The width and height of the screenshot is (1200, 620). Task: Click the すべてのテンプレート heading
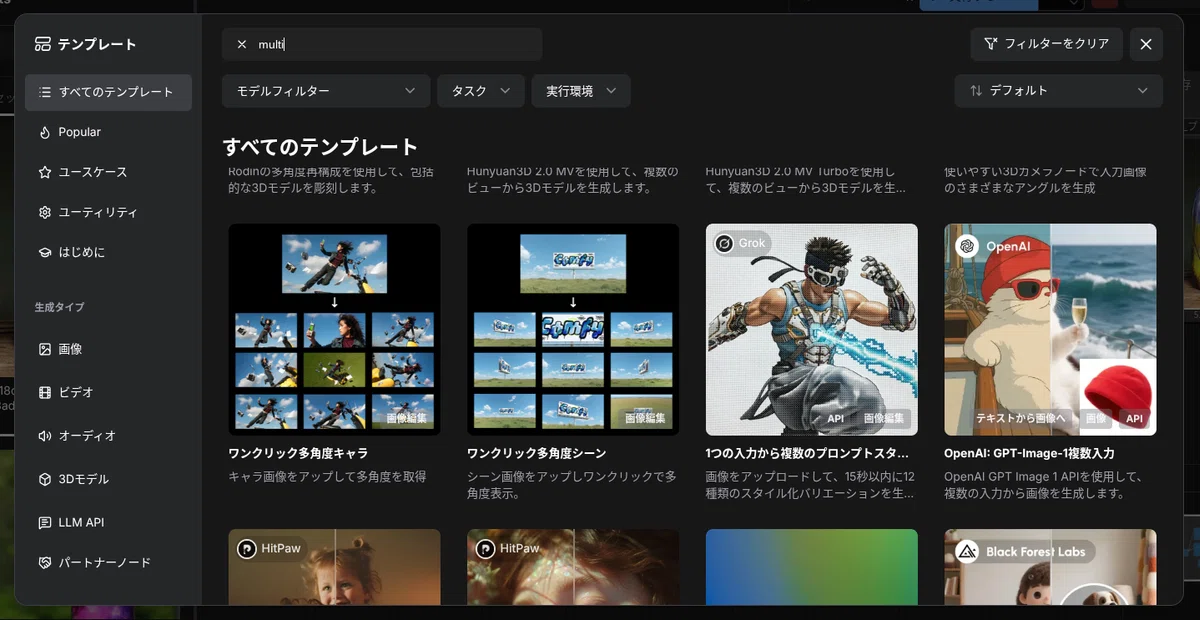[320, 147]
